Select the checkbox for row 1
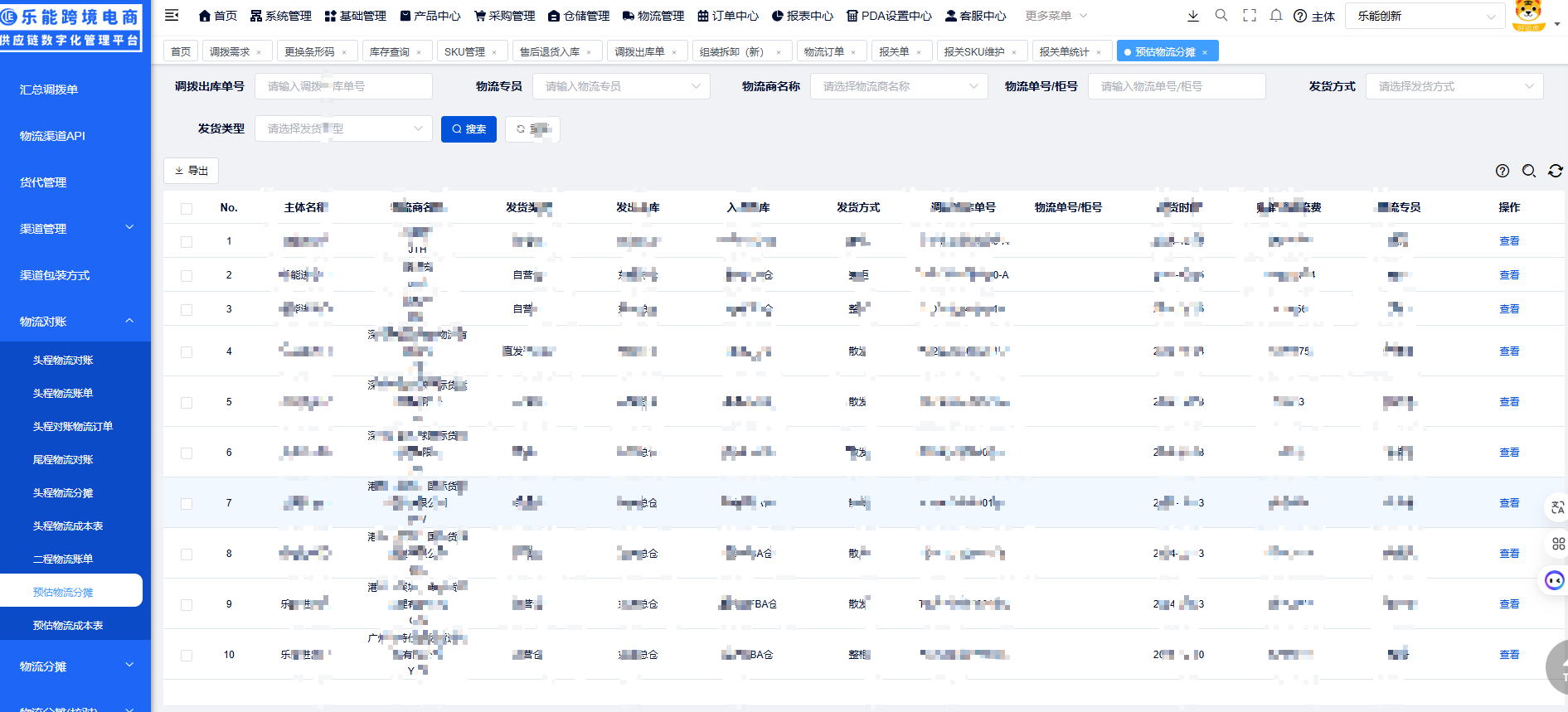 tap(187, 242)
